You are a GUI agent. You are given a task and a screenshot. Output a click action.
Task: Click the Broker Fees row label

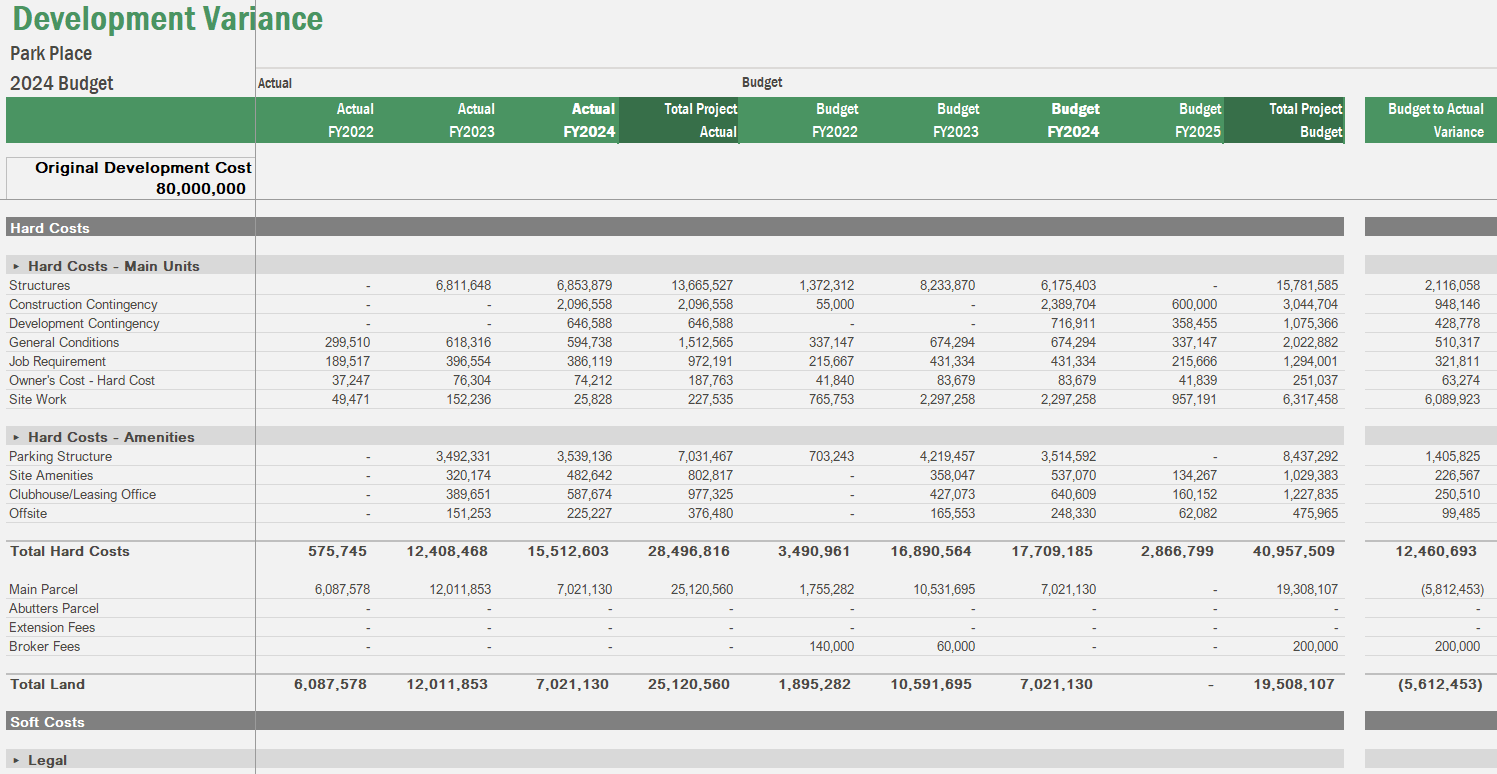pyautogui.click(x=45, y=646)
